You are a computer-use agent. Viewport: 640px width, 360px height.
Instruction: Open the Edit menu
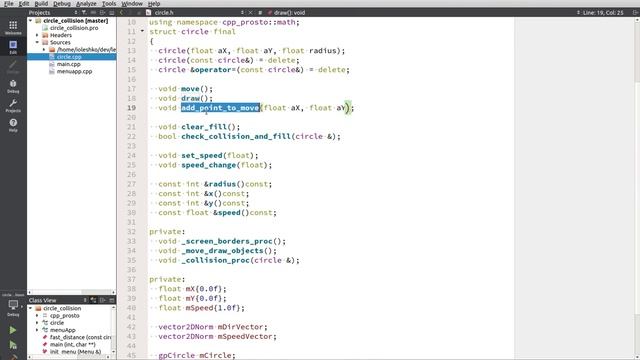tap(24, 3)
